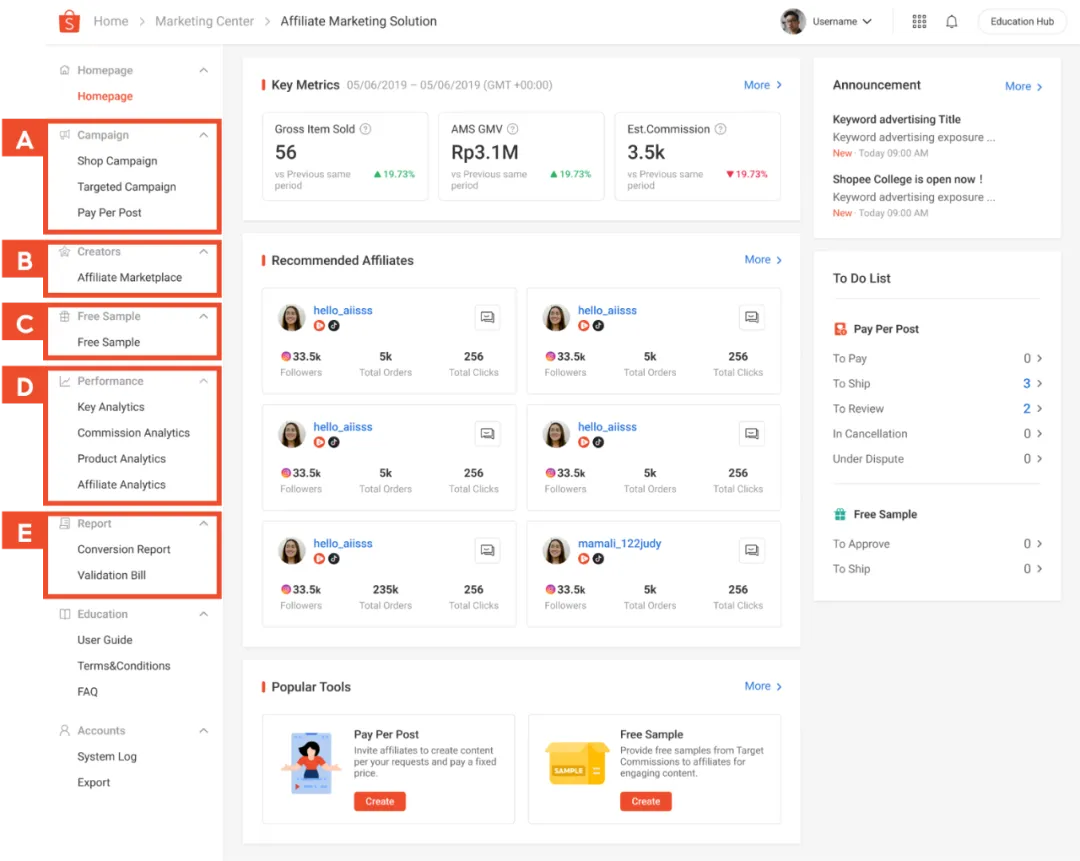Open chat with mamali_122judy
1080x861 pixels.
coord(751,550)
